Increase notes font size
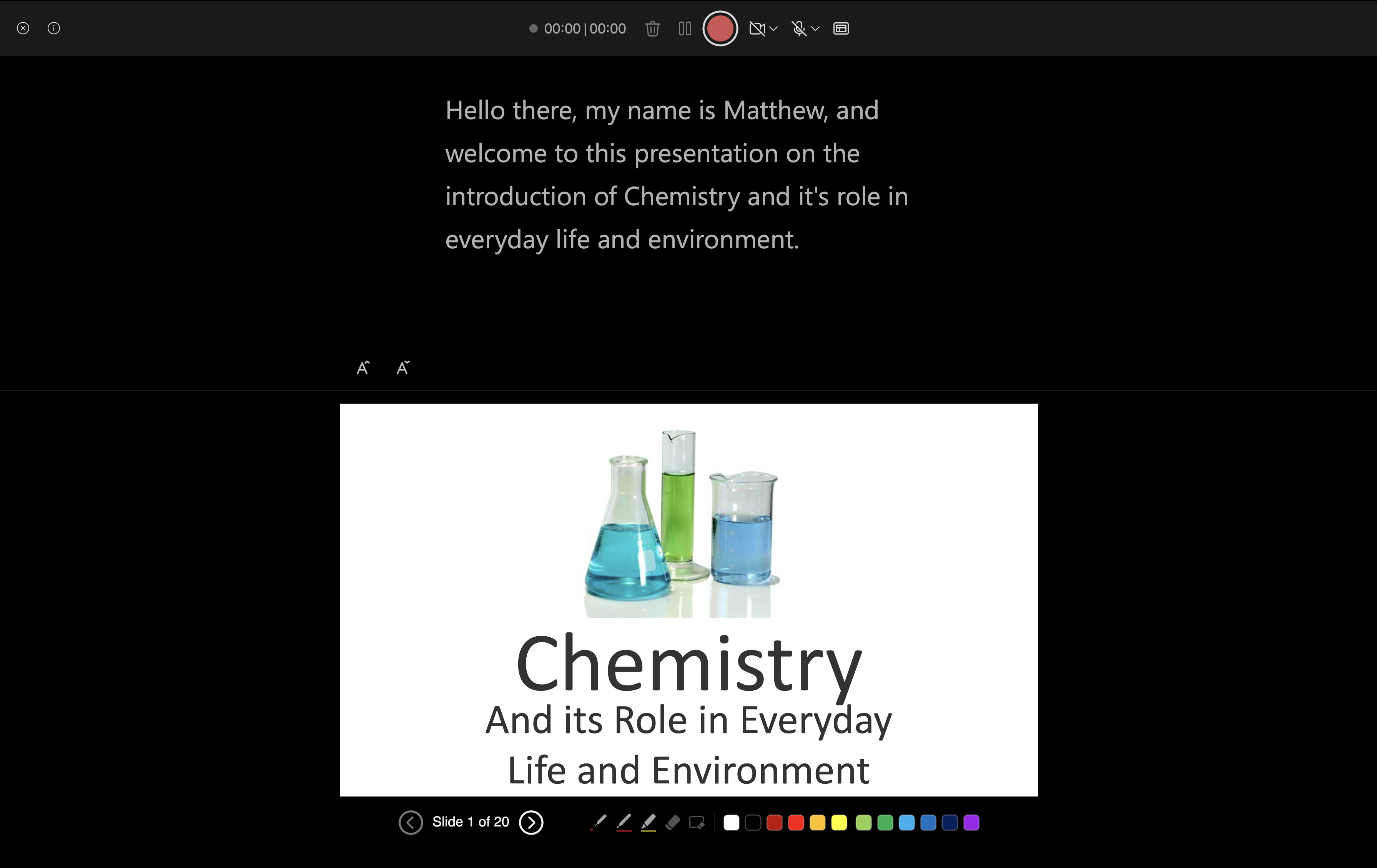The width and height of the screenshot is (1377, 868). pos(363,367)
